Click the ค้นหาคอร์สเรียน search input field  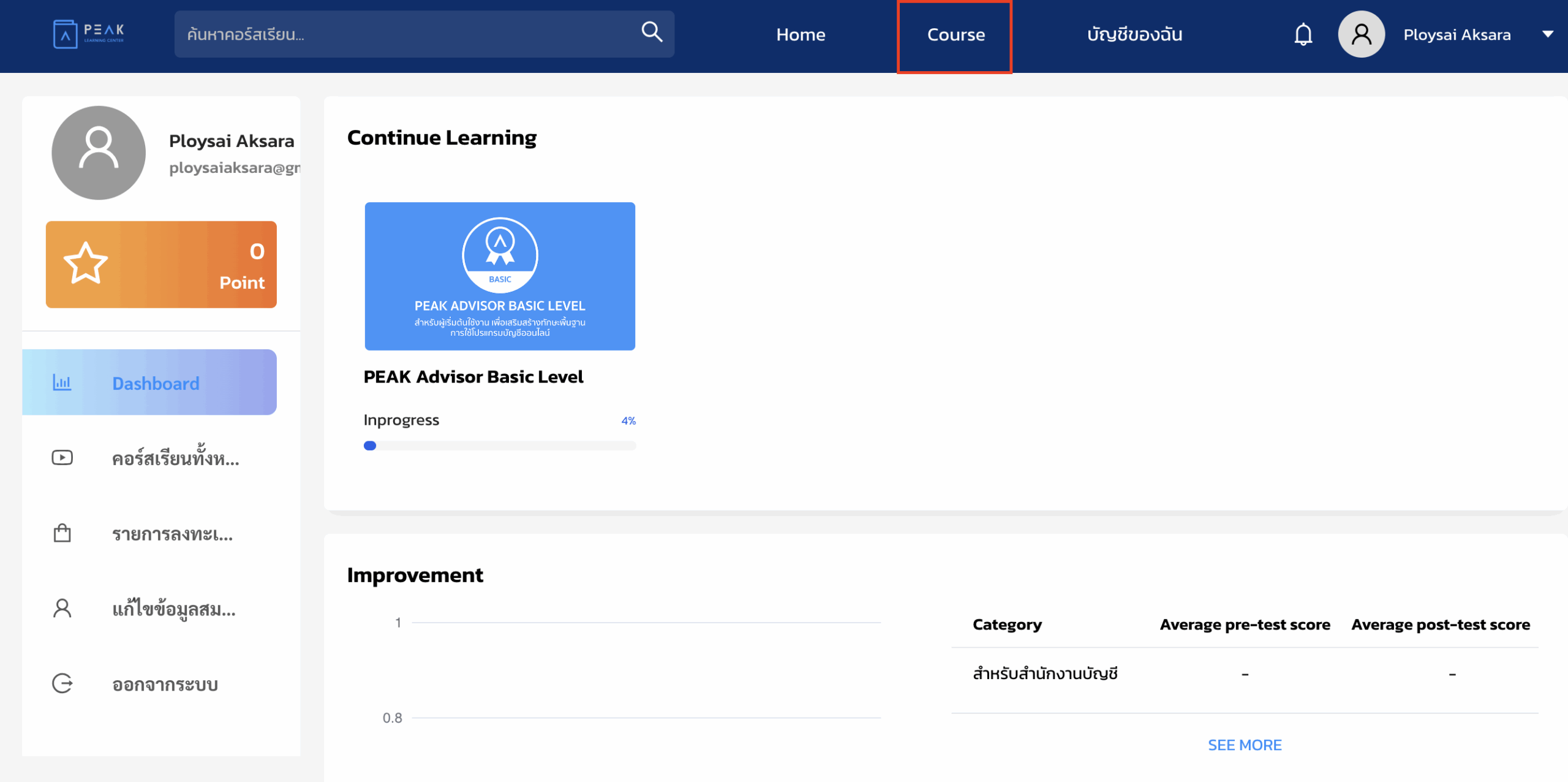coord(398,34)
